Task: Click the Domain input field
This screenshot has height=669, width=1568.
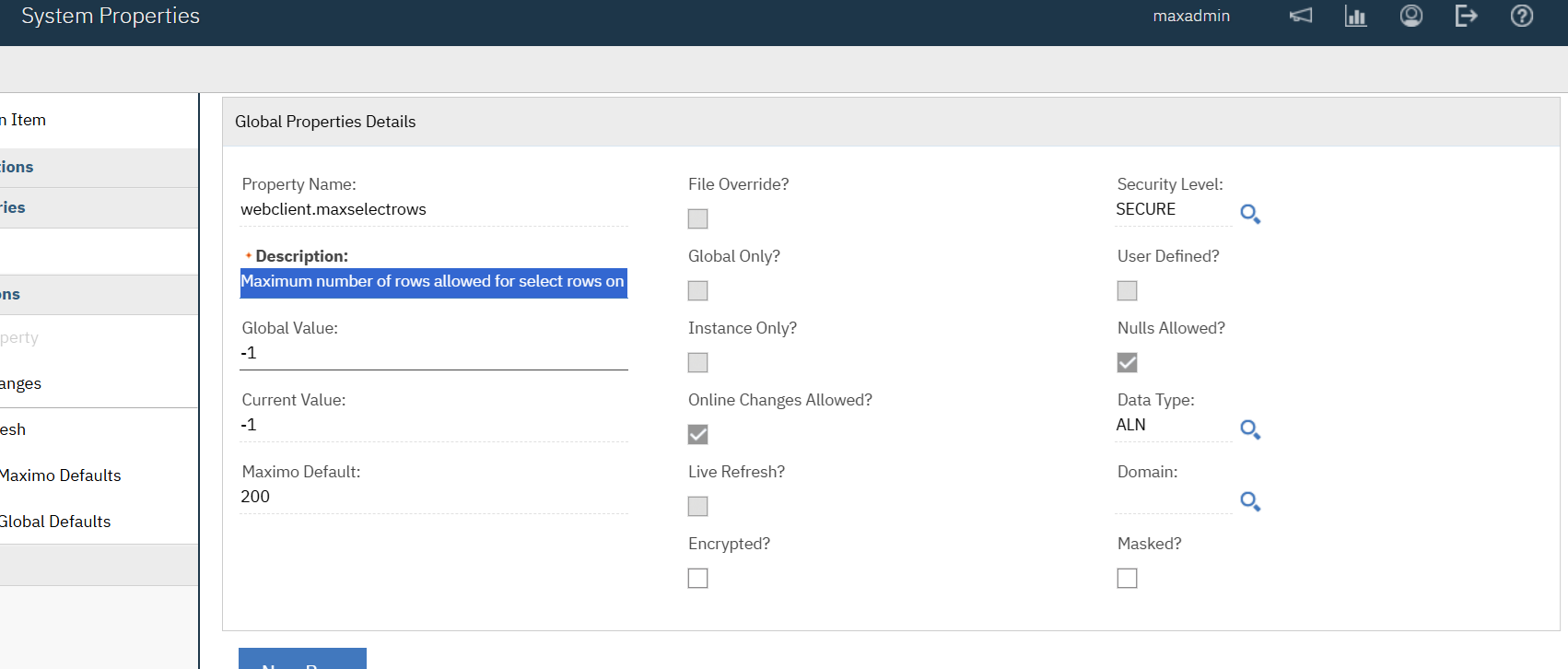Action: pos(1172,498)
